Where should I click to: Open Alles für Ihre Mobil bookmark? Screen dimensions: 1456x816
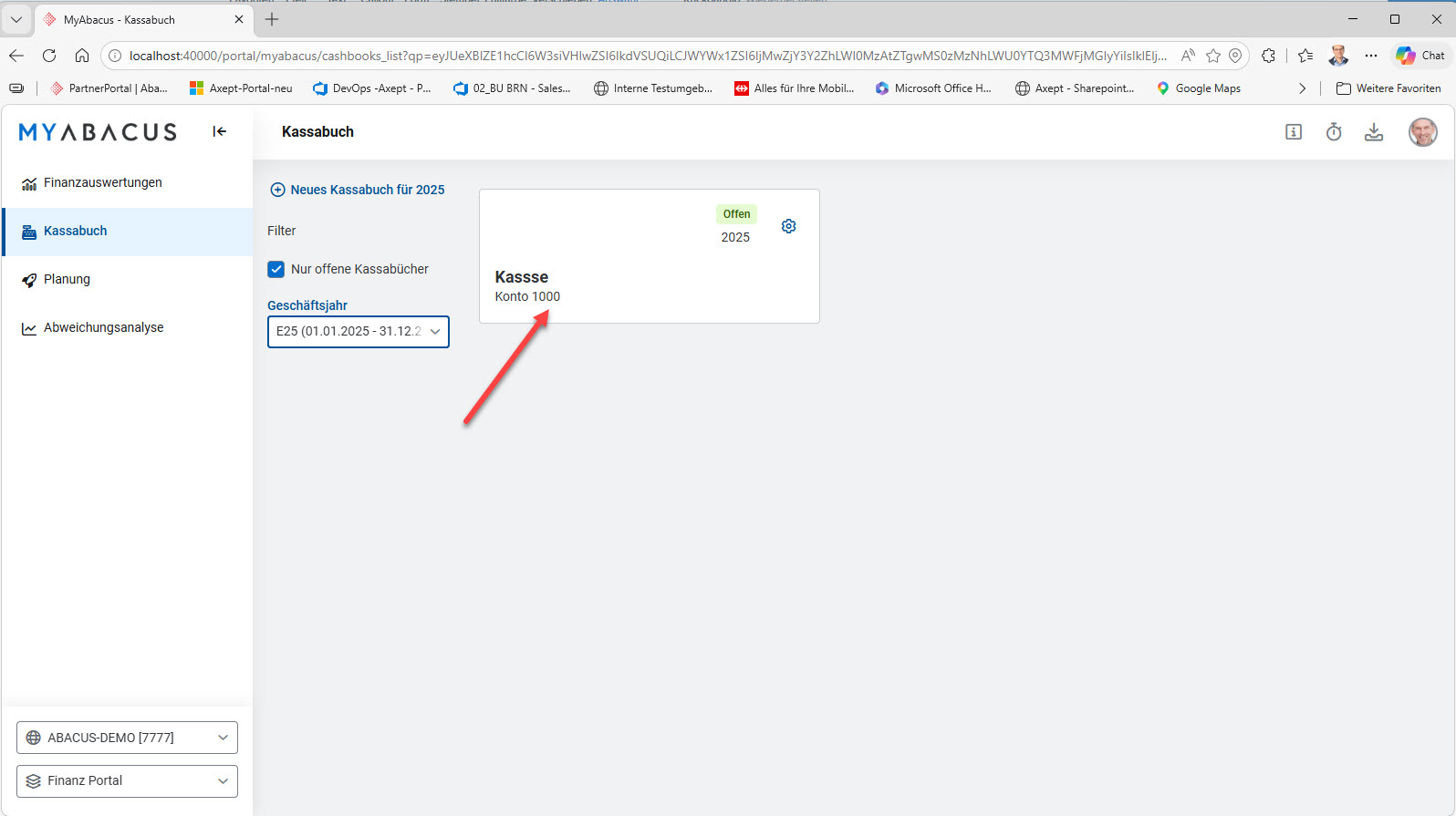[795, 88]
